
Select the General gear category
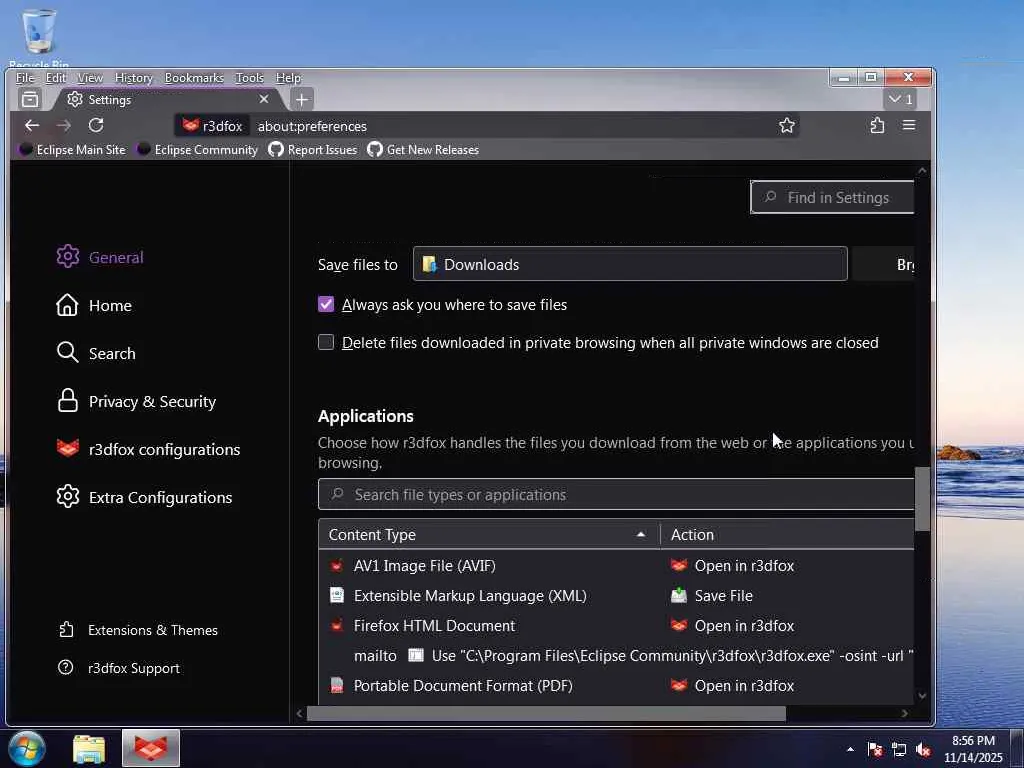pos(100,257)
